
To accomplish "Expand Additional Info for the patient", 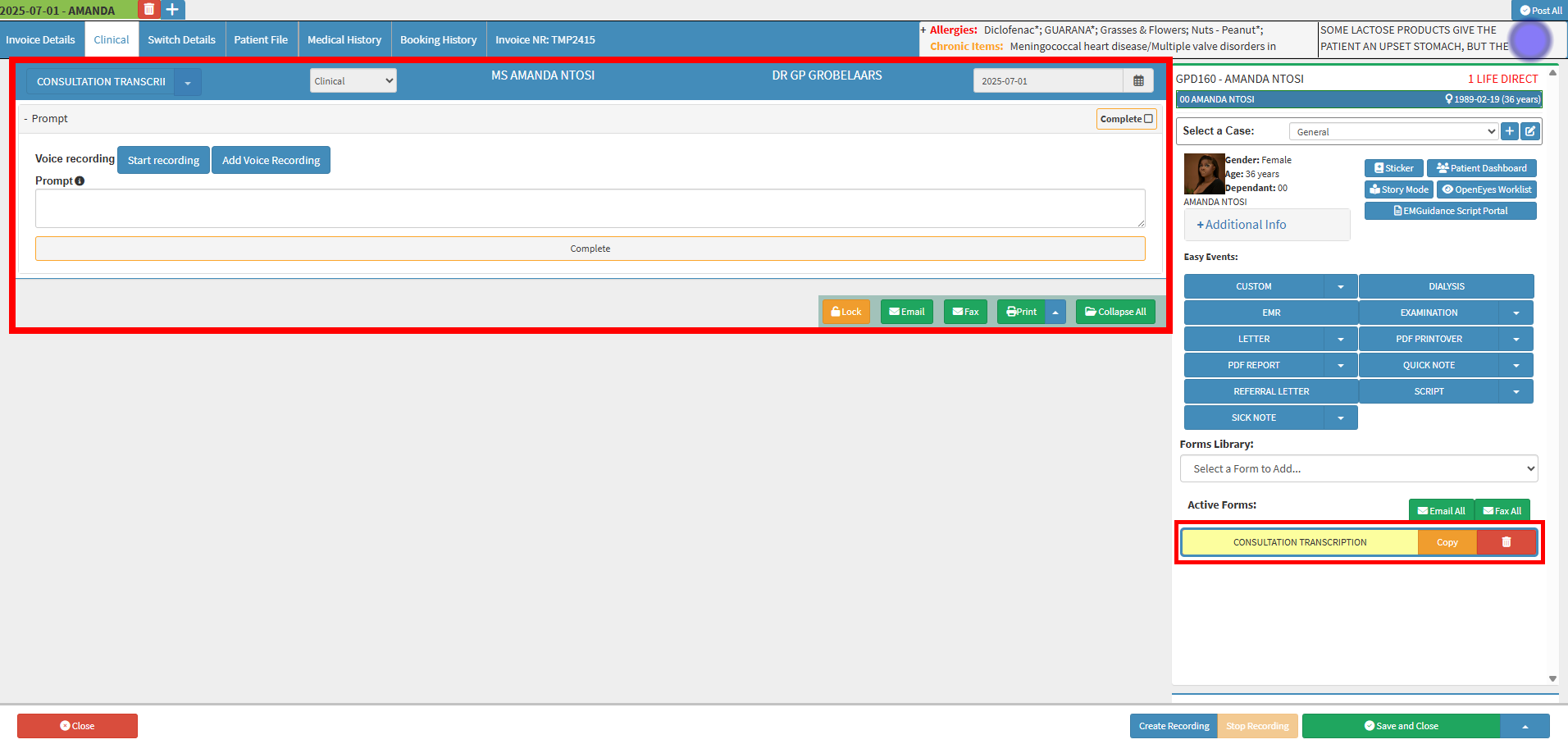I will [x=1242, y=225].
